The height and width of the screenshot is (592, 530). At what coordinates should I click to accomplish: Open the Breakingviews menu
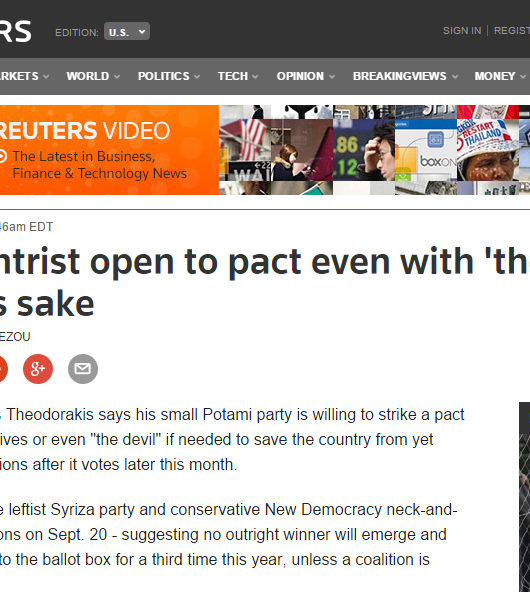pyautogui.click(x=405, y=76)
